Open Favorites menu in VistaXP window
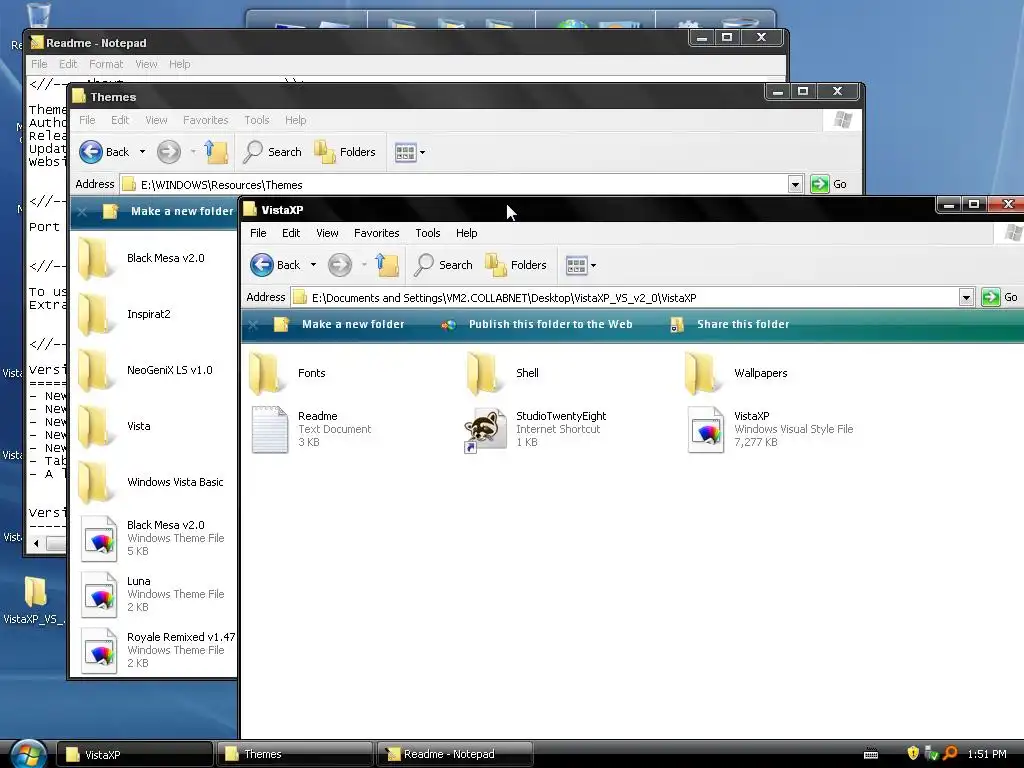 pos(376,233)
